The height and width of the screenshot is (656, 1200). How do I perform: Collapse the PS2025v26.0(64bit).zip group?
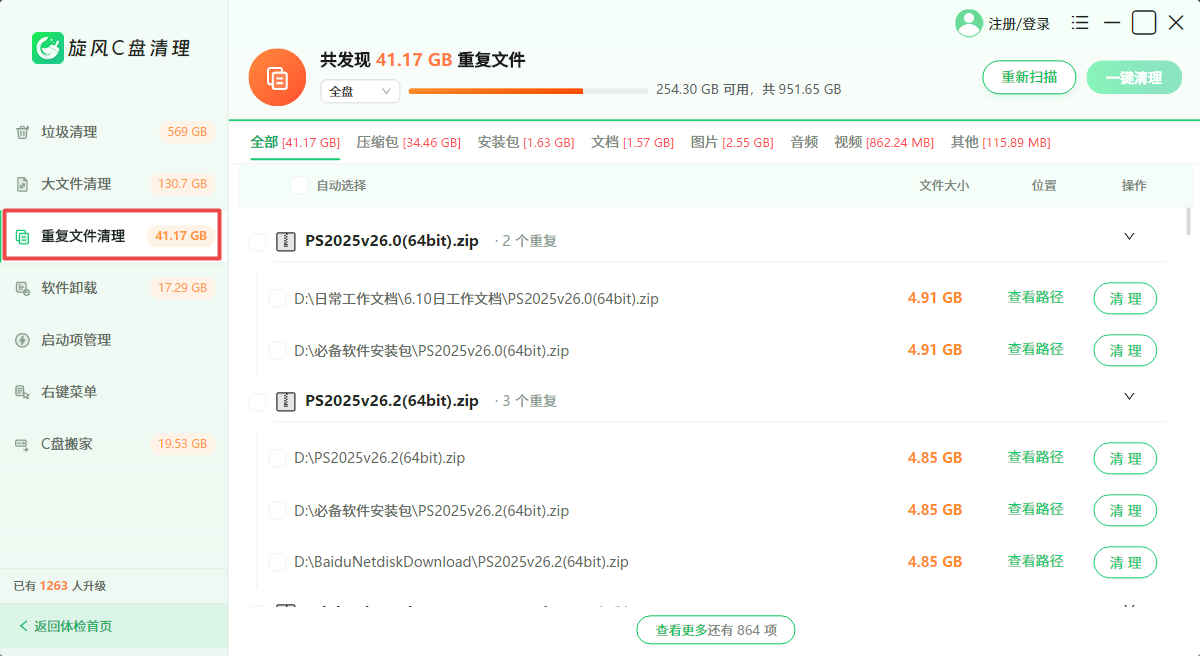1129,237
